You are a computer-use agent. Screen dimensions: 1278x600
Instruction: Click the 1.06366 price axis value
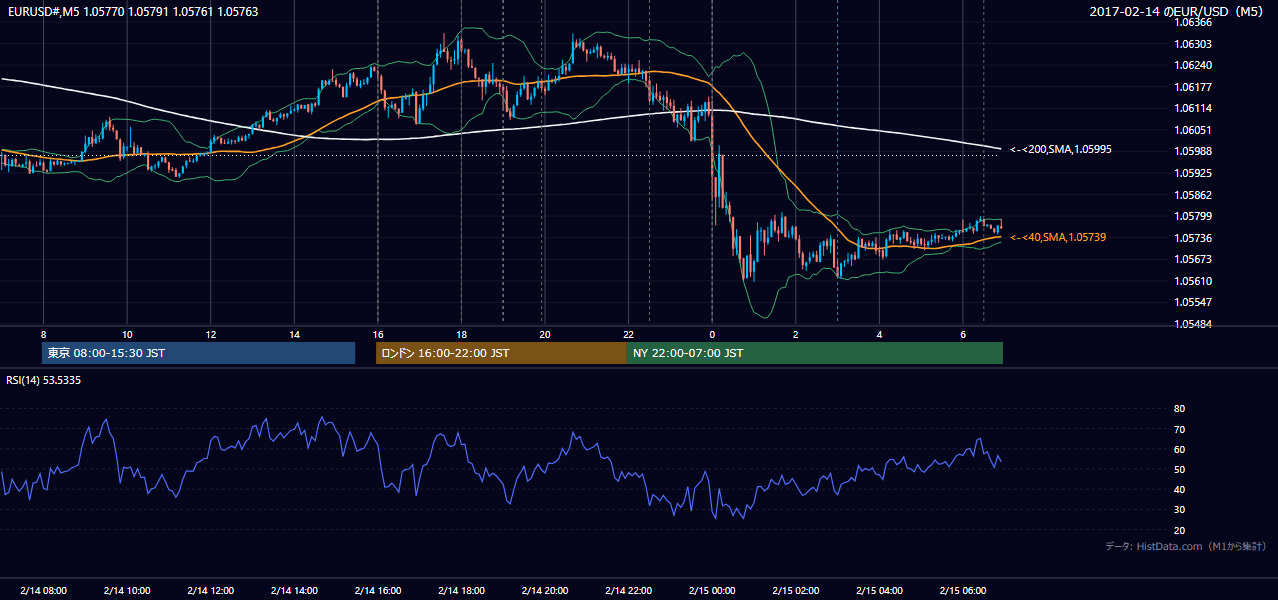(1193, 22)
